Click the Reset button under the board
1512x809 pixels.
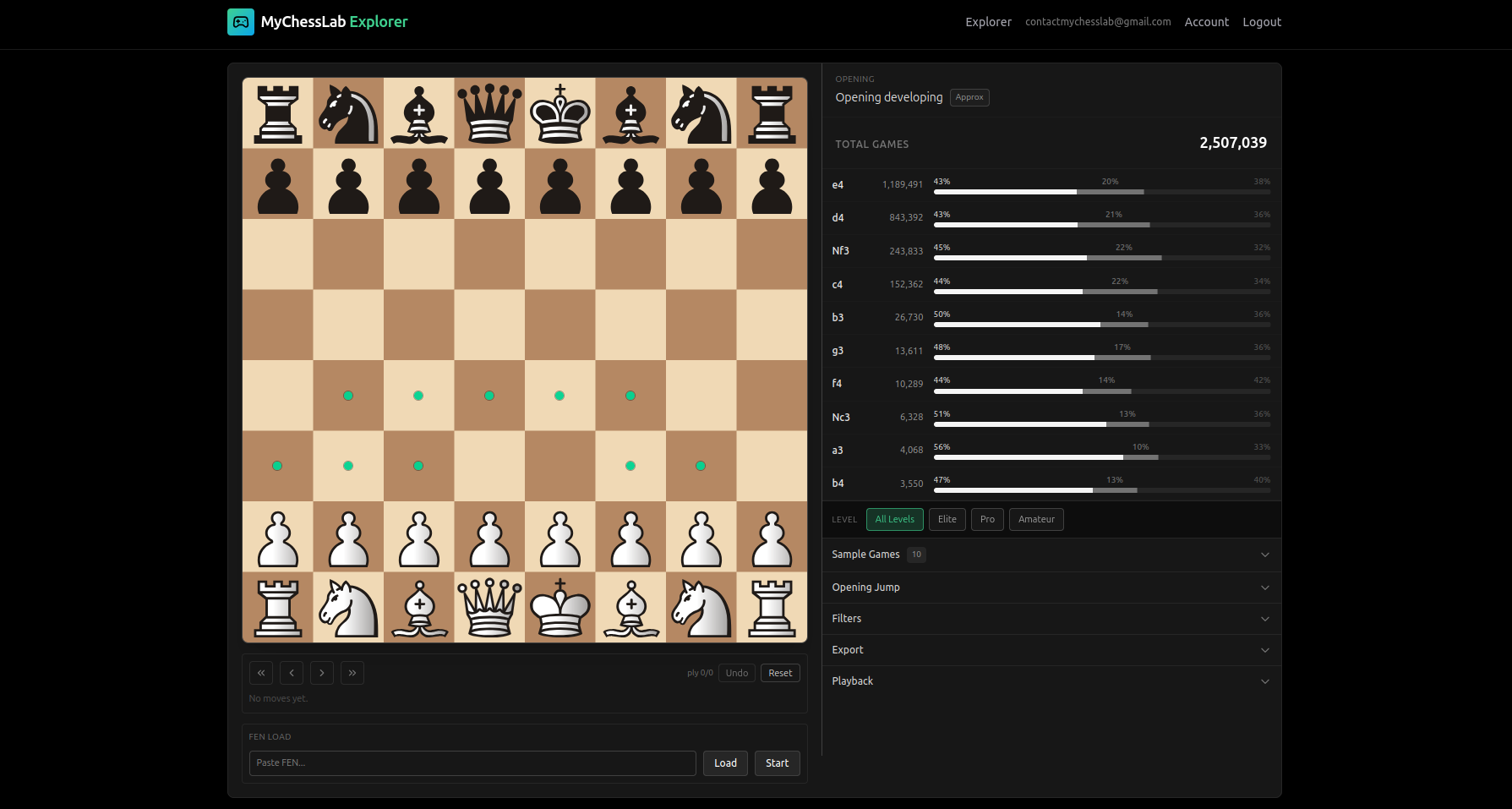click(x=780, y=673)
